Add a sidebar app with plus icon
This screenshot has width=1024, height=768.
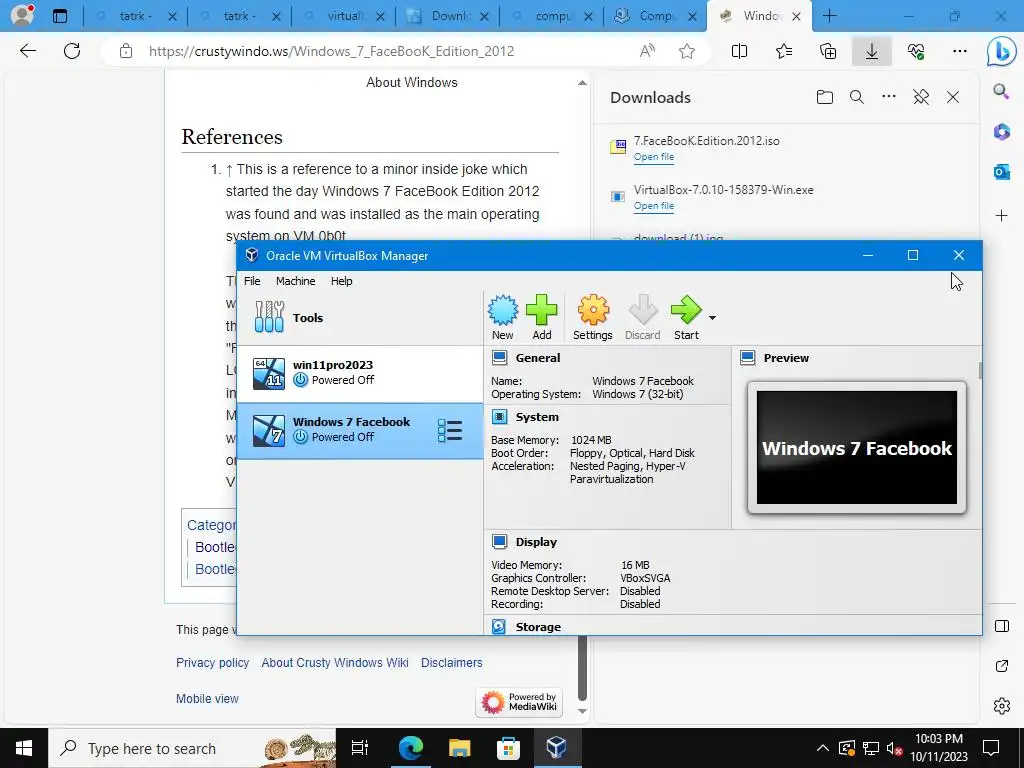[x=1001, y=216]
